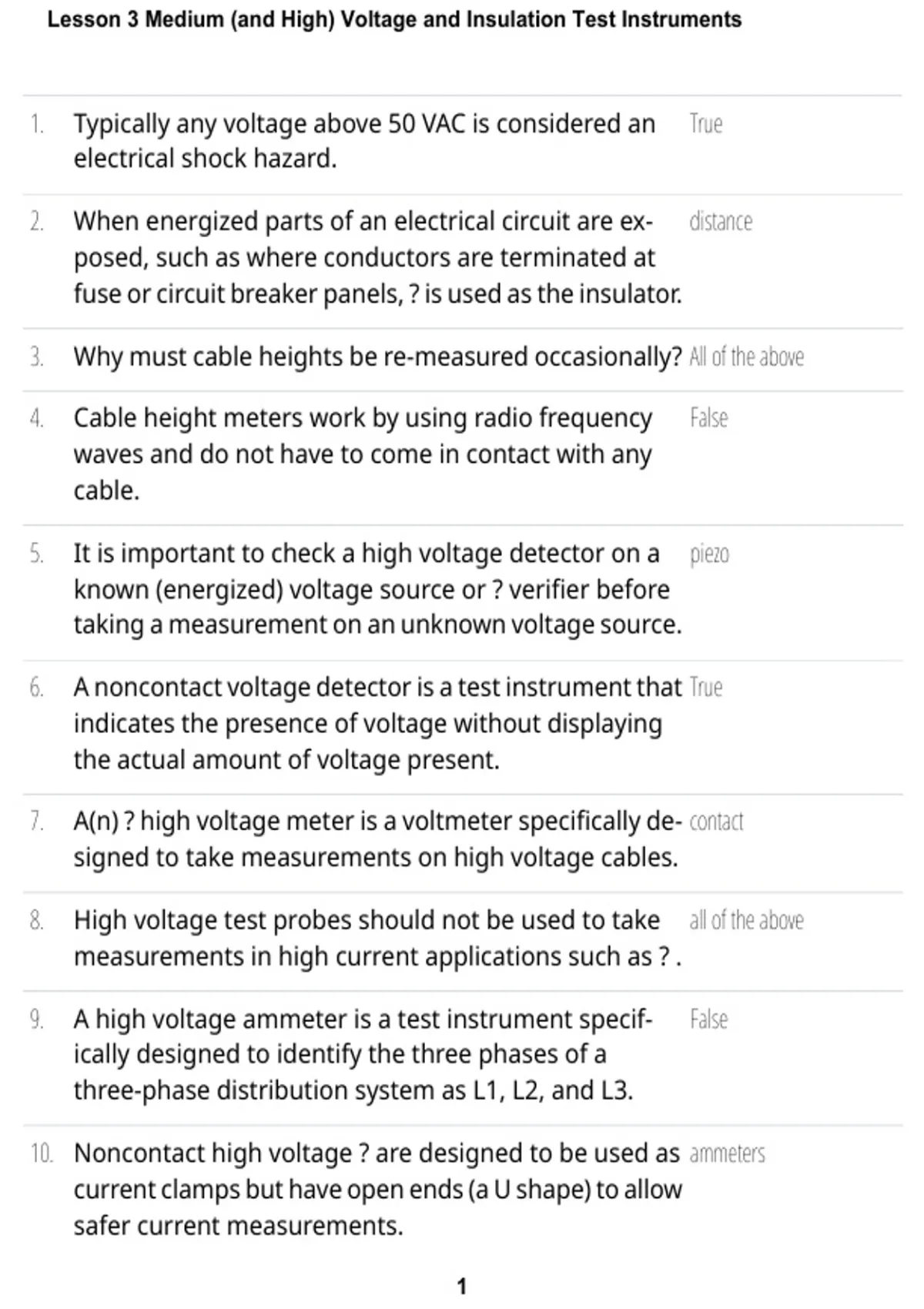Viewport: 924px width, 1309px height.
Task: Select the cable heights re-measured question
Action: (x=377, y=357)
